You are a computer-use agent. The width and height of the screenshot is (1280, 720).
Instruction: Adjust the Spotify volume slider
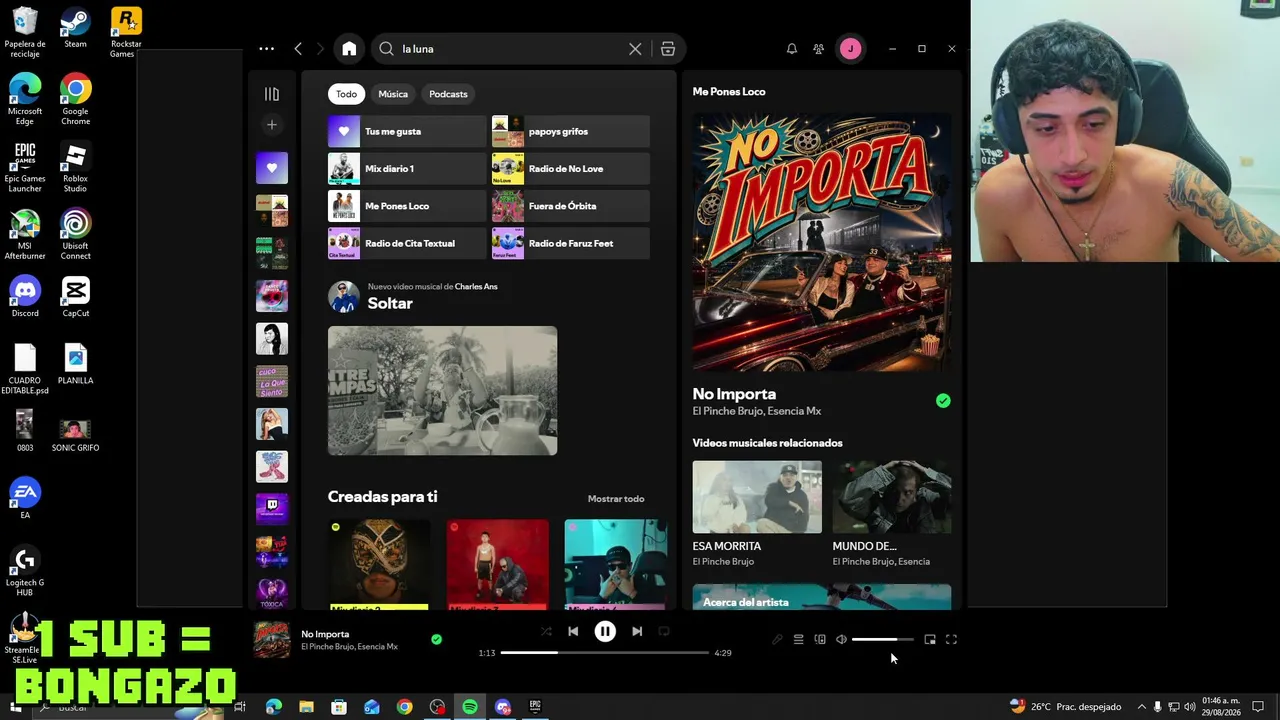[882, 639]
